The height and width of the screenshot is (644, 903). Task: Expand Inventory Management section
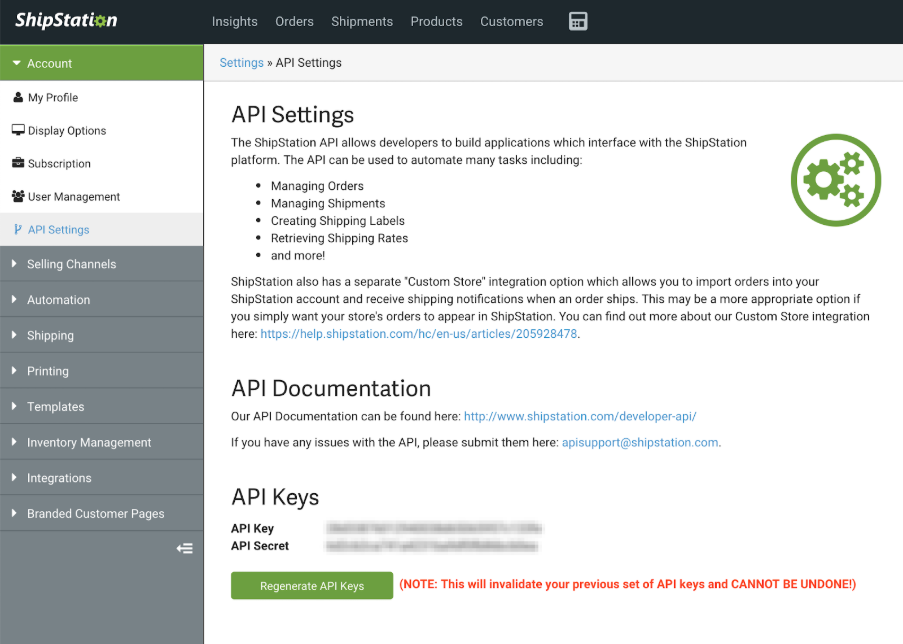point(89,442)
